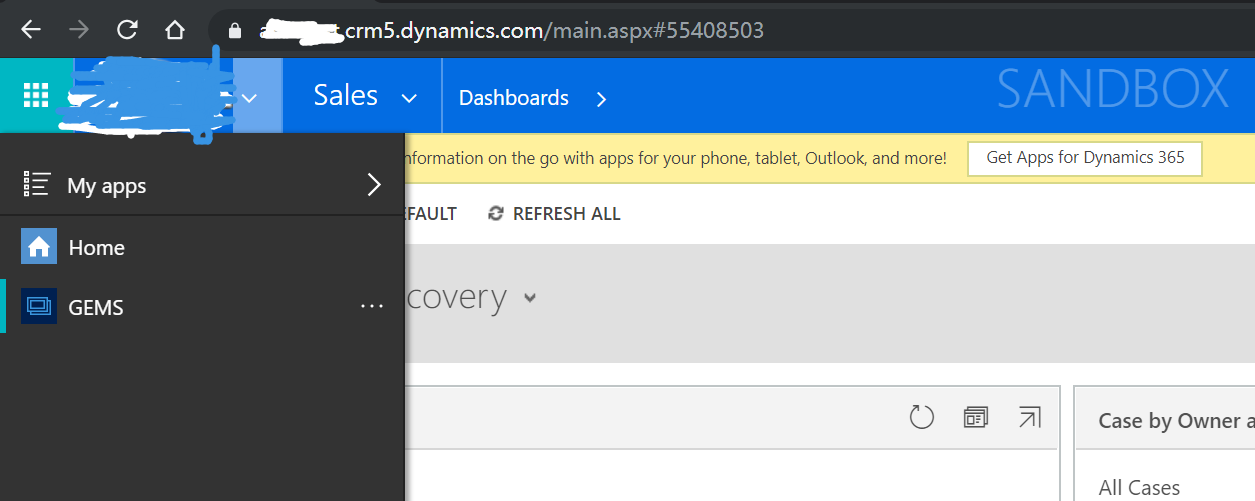Click the My apps list icon

[x=37, y=185]
